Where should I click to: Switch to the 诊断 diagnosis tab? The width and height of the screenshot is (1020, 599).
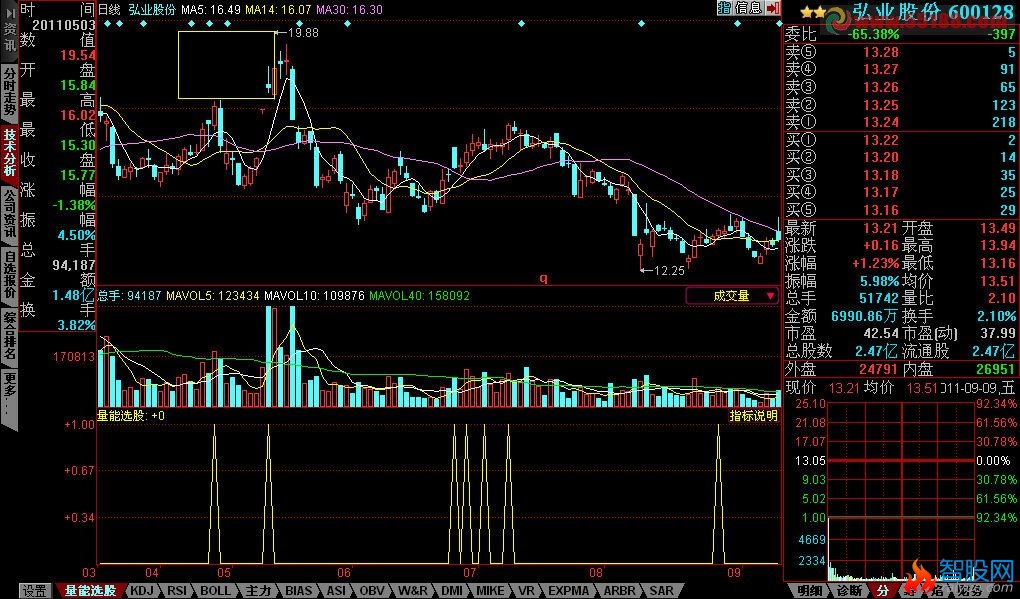pyautogui.click(x=848, y=591)
